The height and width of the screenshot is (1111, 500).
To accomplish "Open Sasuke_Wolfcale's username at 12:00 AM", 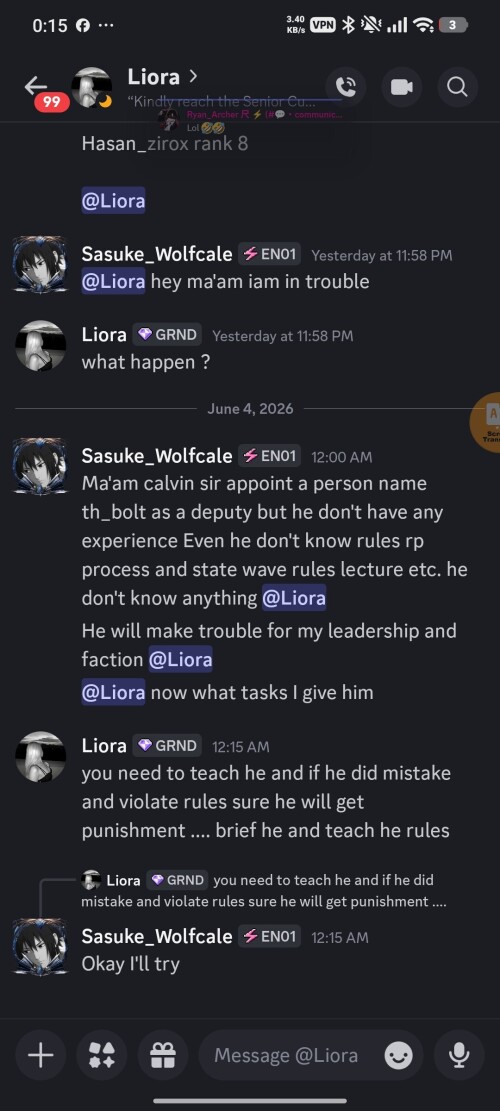I will click(x=157, y=455).
